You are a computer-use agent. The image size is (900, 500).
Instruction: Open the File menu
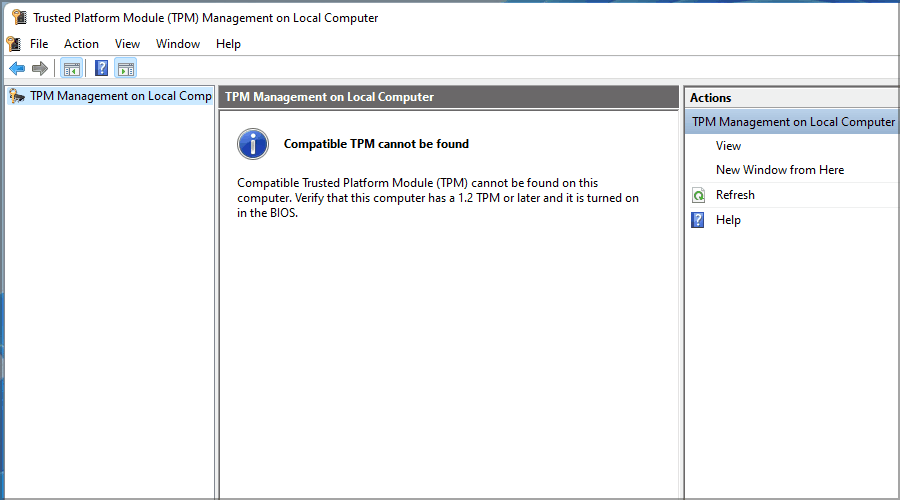click(x=39, y=44)
